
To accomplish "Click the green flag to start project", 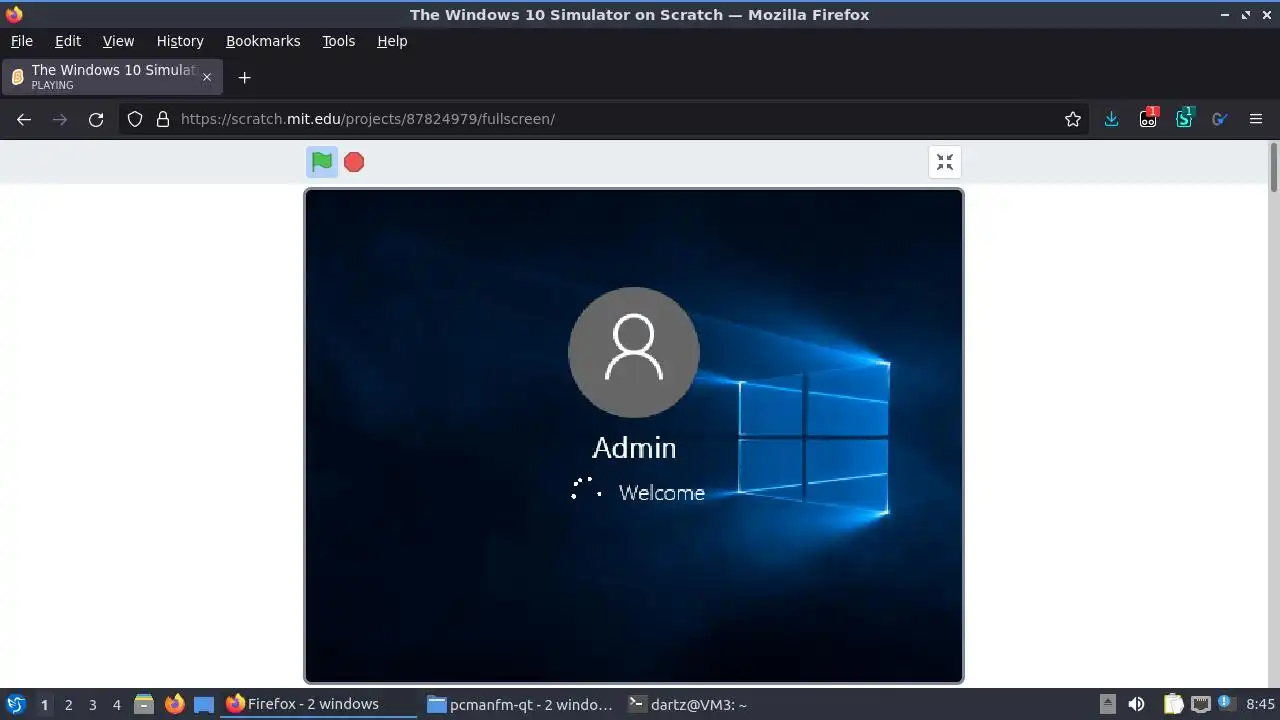I will [322, 162].
